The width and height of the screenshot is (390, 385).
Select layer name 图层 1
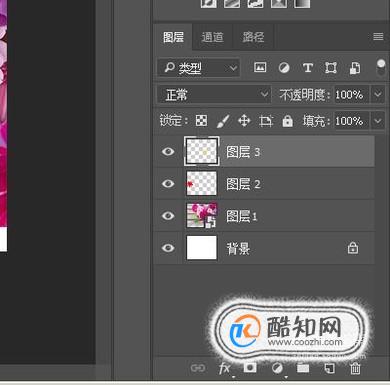(x=242, y=216)
